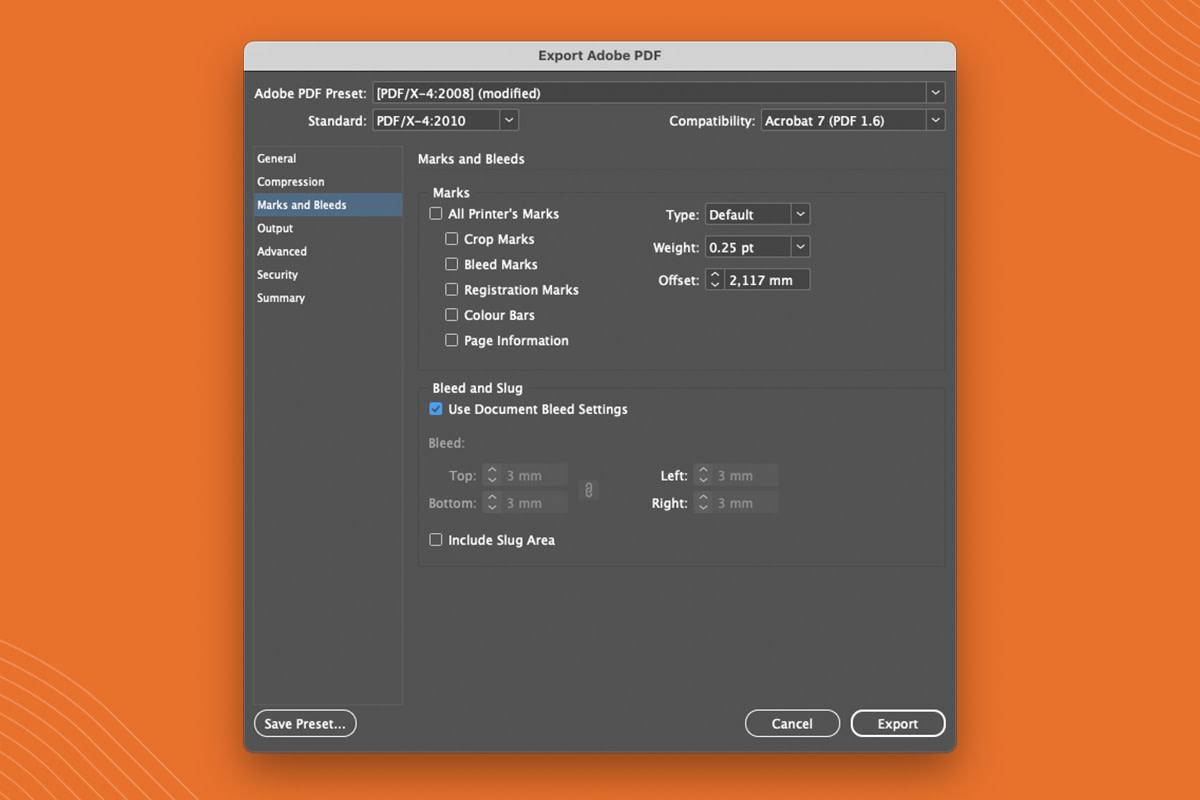Screen dimensions: 1200x800
Task: Click the Save Preset button
Action: click(x=305, y=723)
